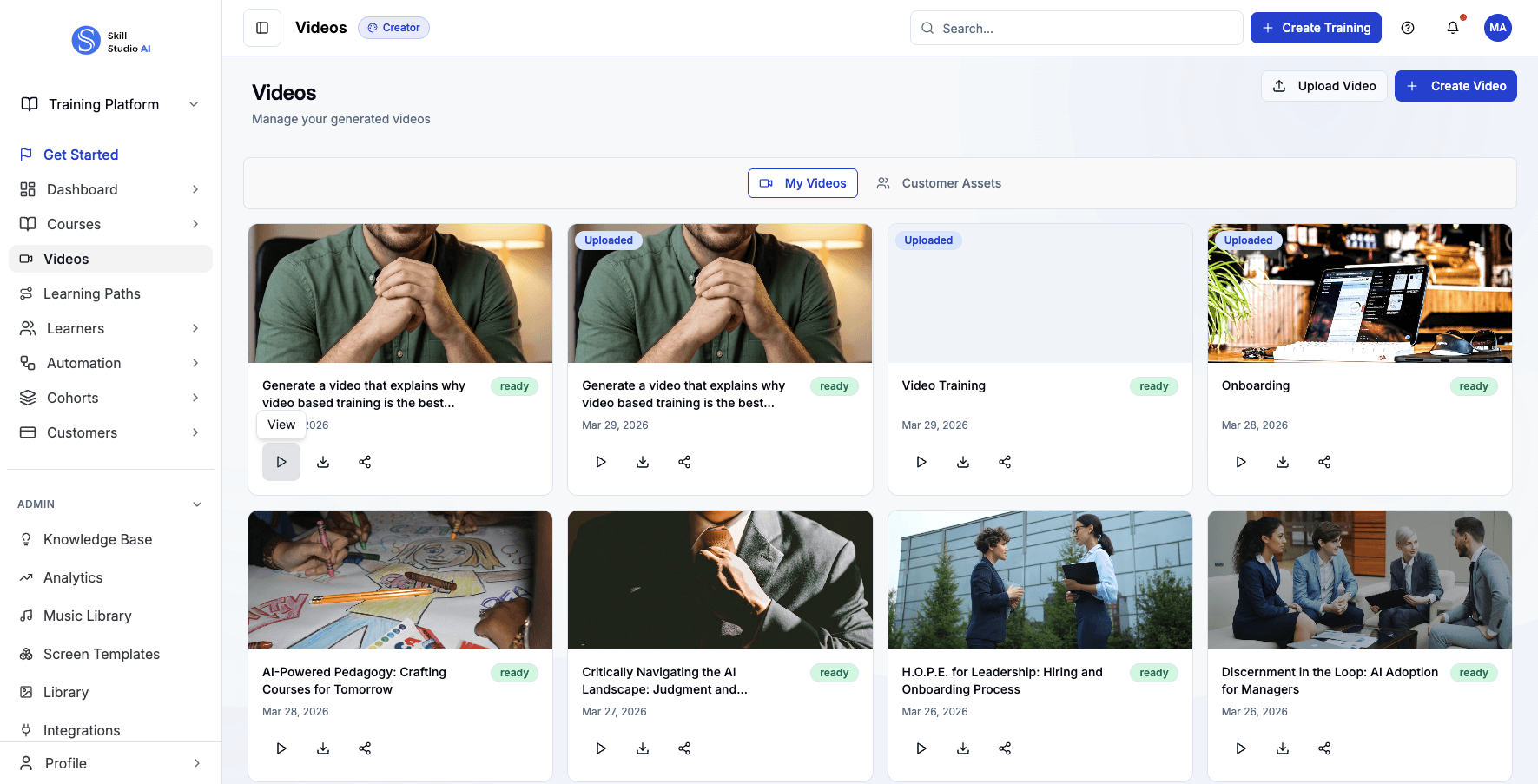This screenshot has height=784, width=1538.
Task: Focus the Search field
Action: pyautogui.click(x=1077, y=28)
